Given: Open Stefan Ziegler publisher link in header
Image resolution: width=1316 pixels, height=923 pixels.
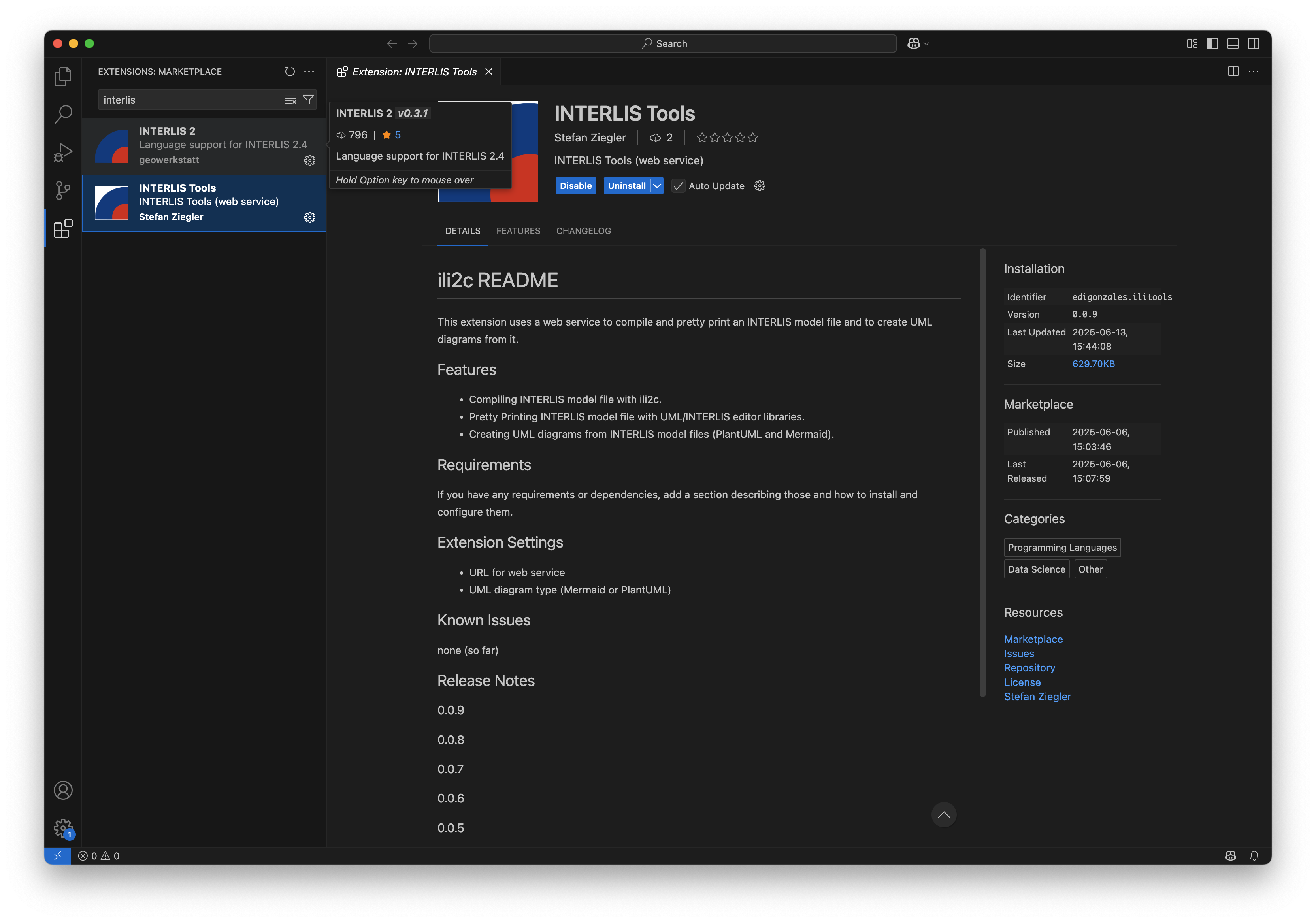Looking at the screenshot, I should point(590,138).
